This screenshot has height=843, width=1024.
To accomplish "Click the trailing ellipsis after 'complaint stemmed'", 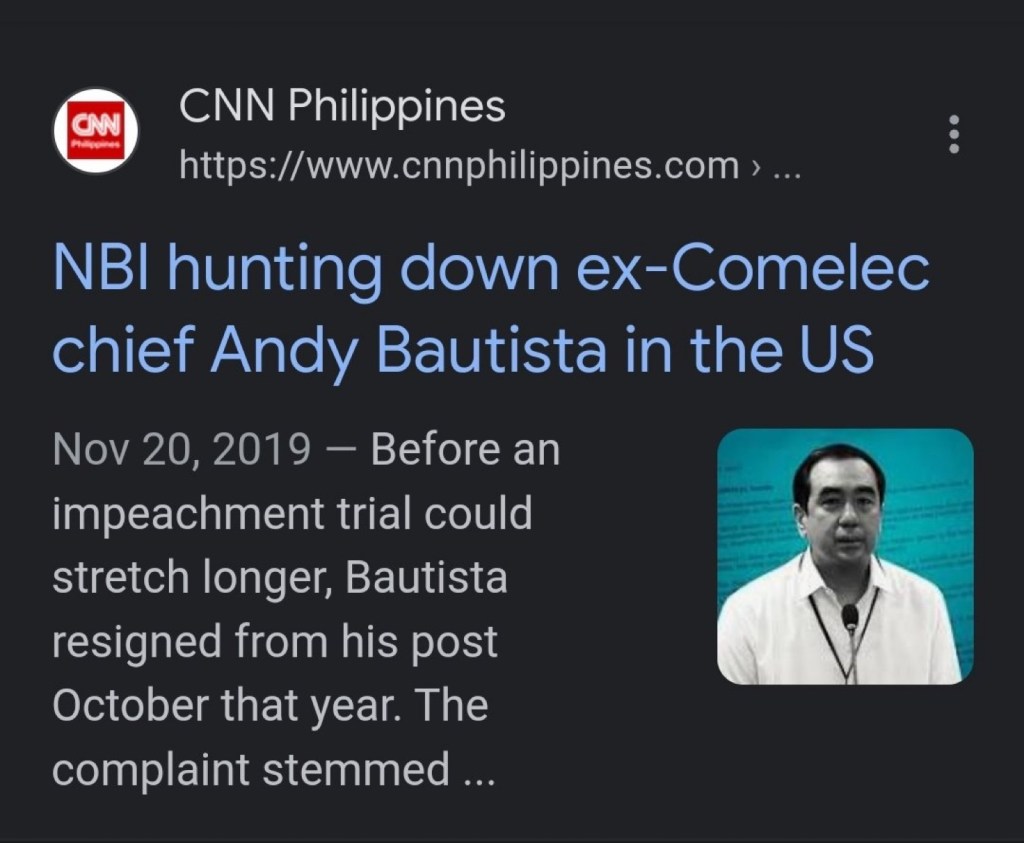I will click(480, 770).
